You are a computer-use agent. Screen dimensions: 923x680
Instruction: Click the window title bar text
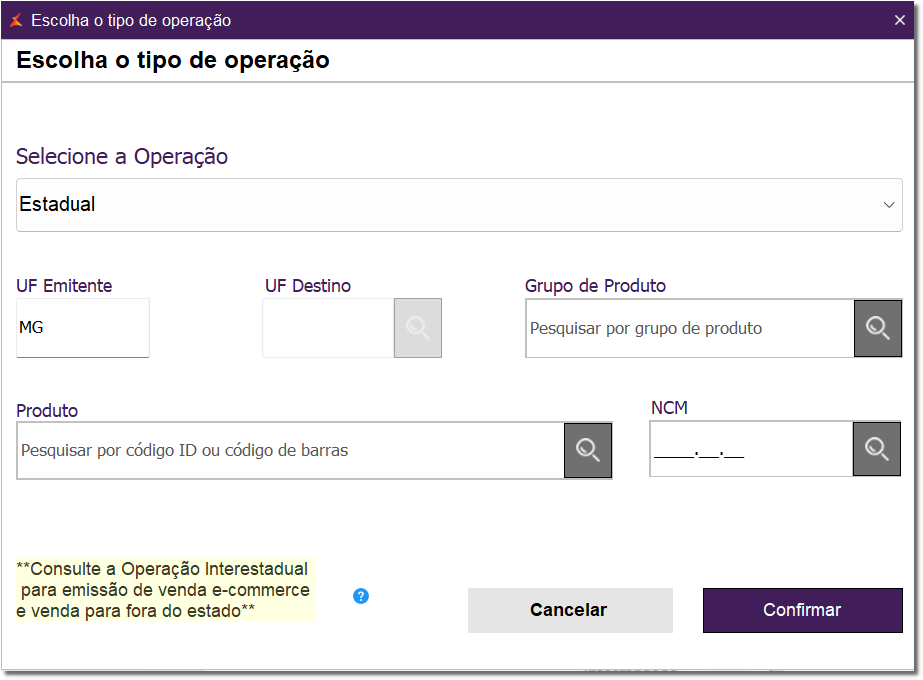[x=131, y=20]
